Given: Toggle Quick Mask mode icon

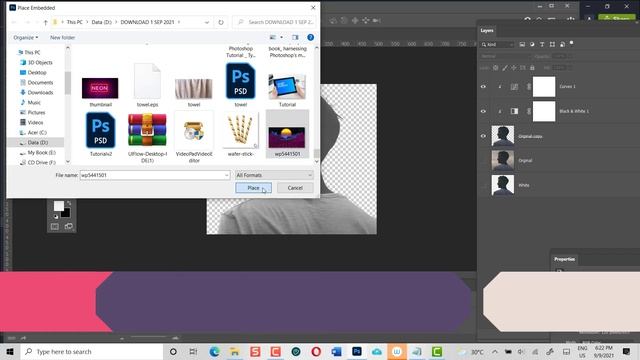Looking at the screenshot, I should 55,227.
